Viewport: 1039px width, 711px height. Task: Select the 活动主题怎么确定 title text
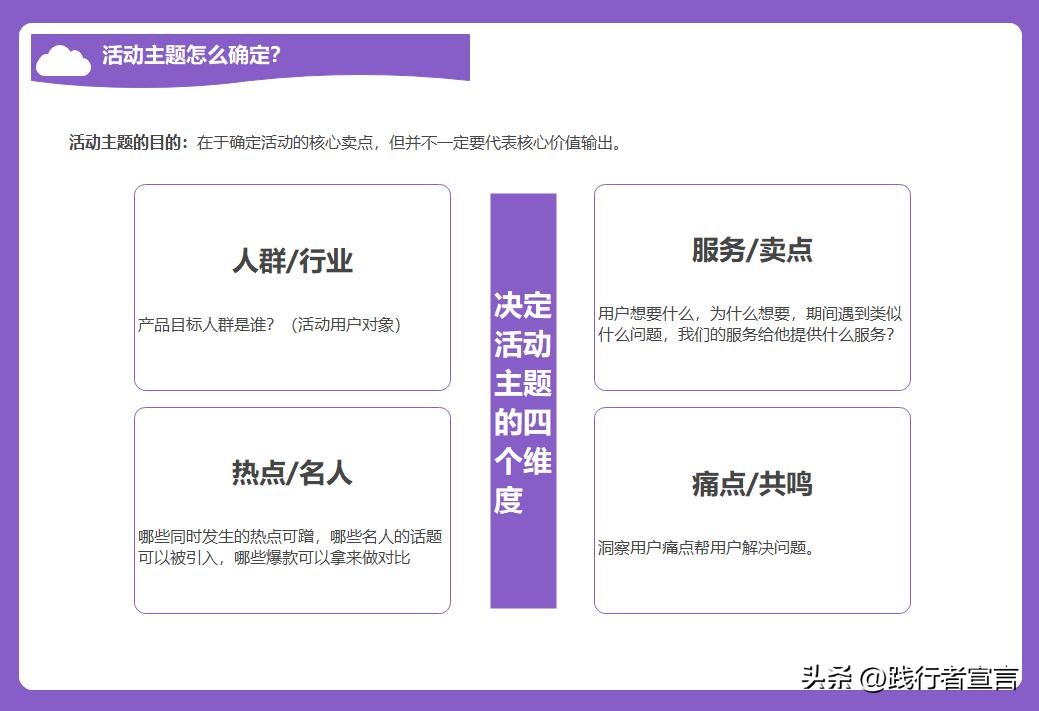192,55
